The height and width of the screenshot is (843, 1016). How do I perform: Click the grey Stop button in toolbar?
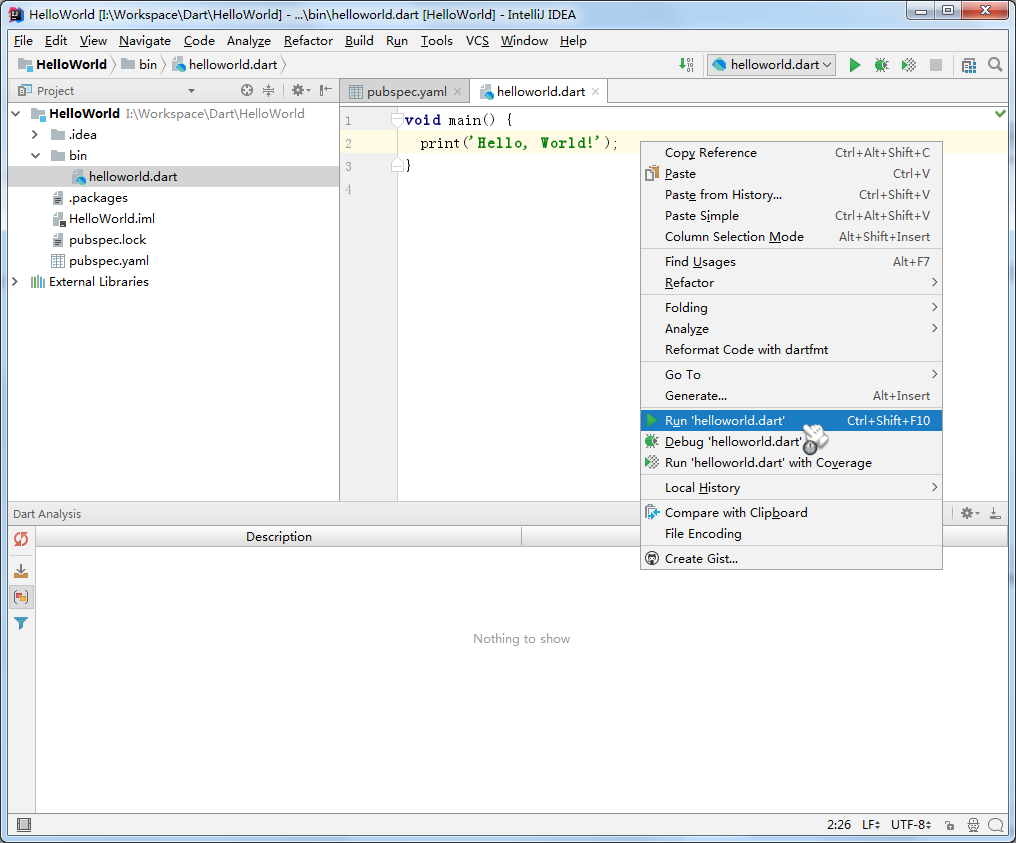click(x=936, y=65)
